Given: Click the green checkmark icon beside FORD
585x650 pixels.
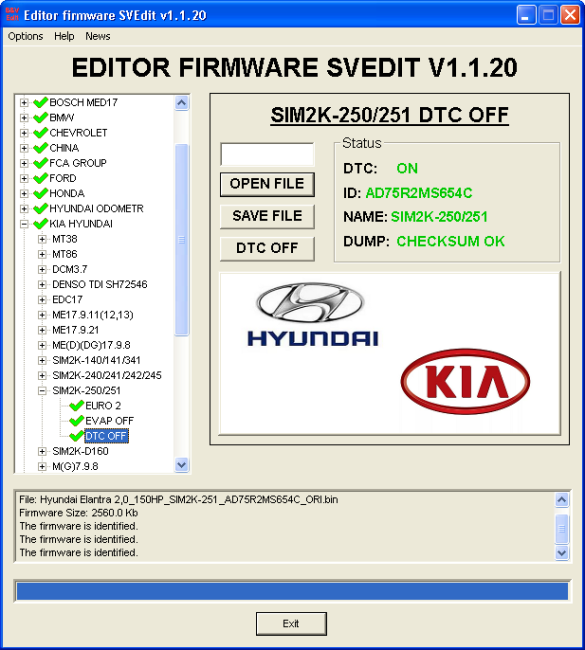Looking at the screenshot, I should point(40,178).
